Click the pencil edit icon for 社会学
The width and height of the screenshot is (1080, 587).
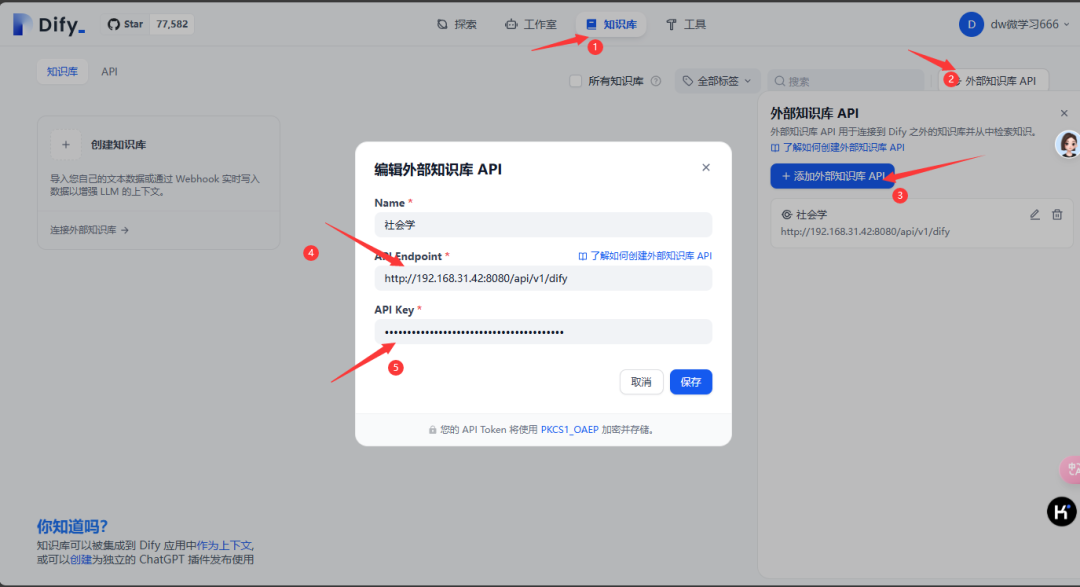tap(1035, 214)
